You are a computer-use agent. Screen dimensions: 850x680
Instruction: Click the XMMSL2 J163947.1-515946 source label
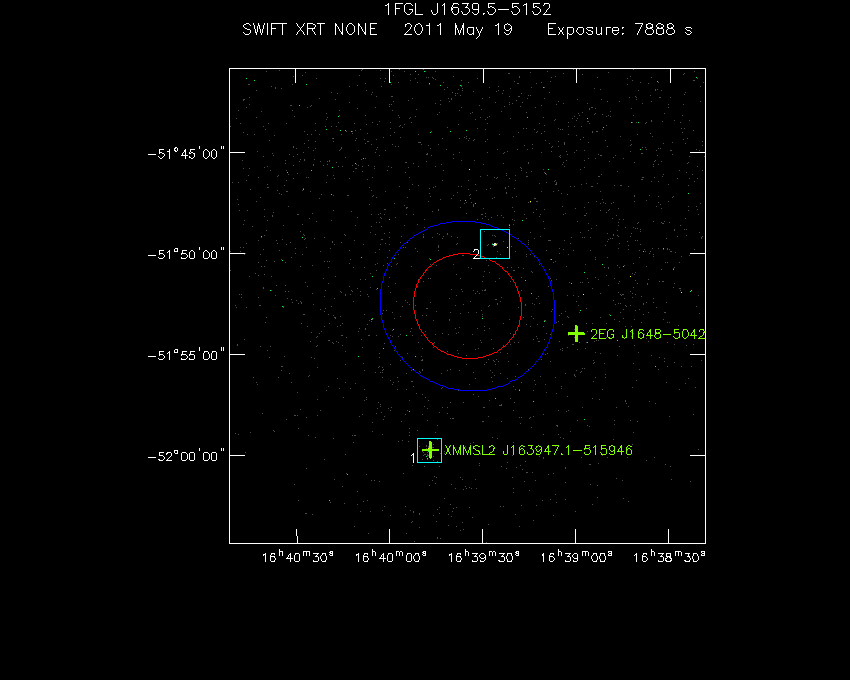[538, 451]
